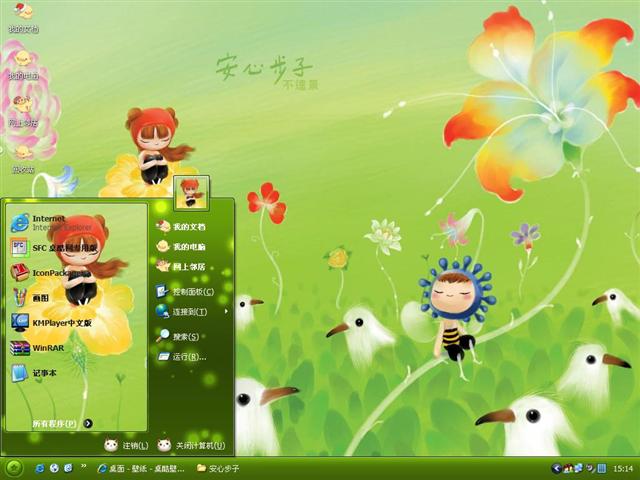Switch to the 安心步子 folder taskbar button
Image resolution: width=640 pixels, height=480 pixels.
218,469
